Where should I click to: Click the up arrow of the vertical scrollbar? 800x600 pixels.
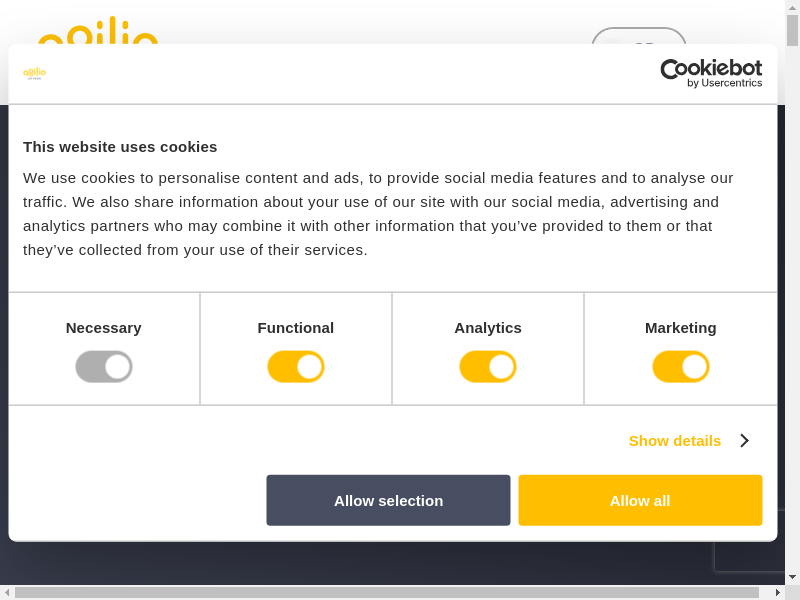(792, 7)
